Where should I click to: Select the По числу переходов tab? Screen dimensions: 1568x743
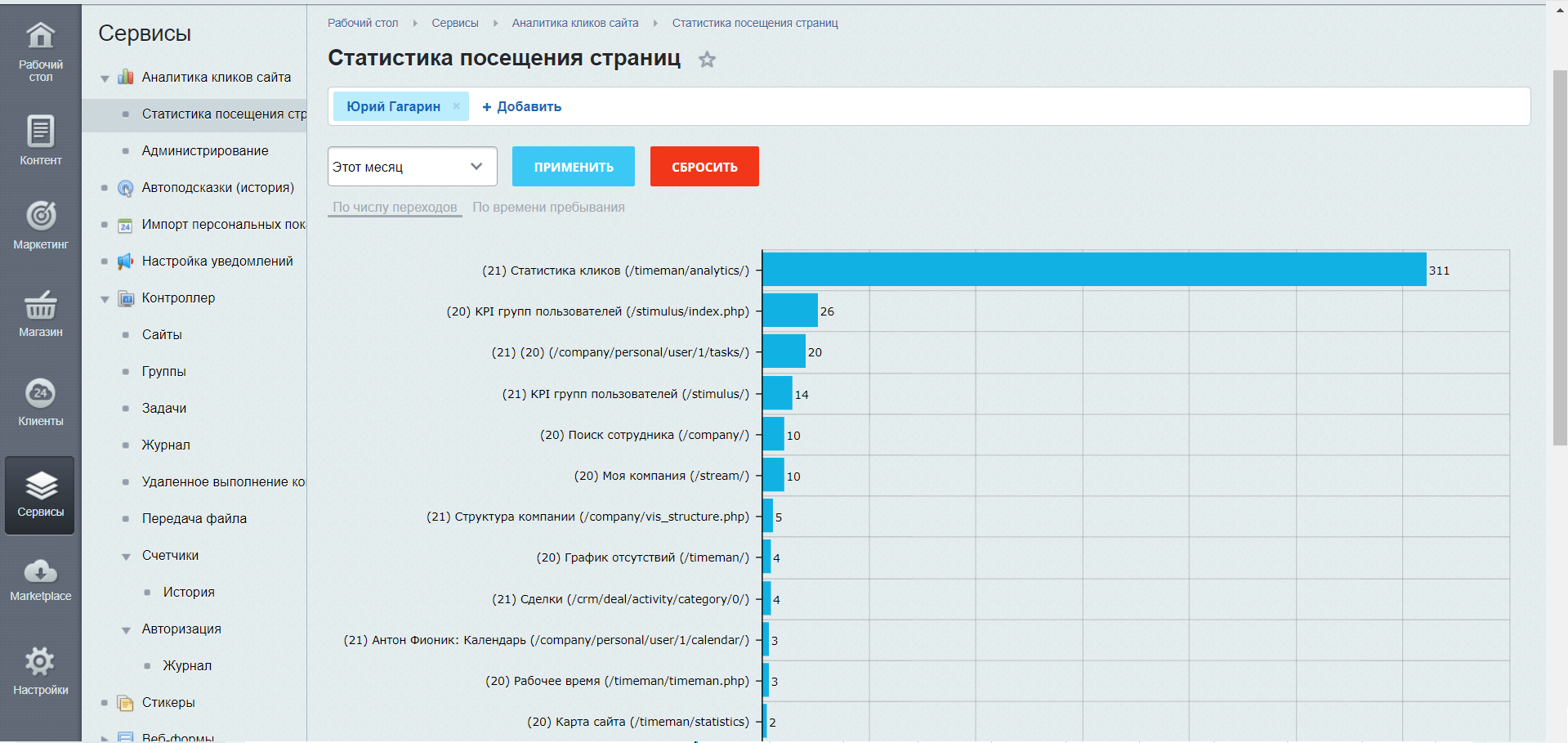pyautogui.click(x=395, y=208)
